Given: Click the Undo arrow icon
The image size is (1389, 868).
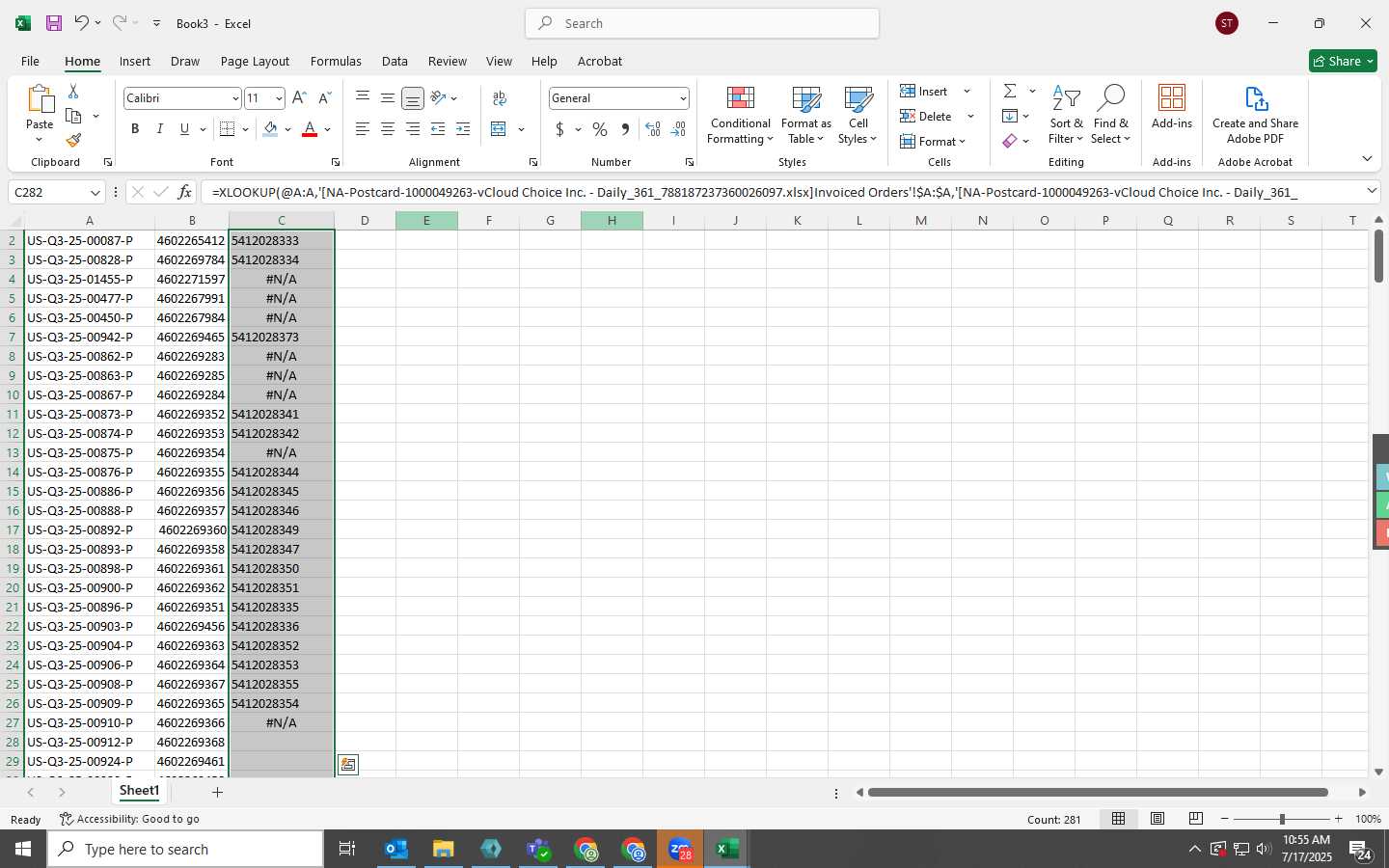Looking at the screenshot, I should (x=82, y=23).
